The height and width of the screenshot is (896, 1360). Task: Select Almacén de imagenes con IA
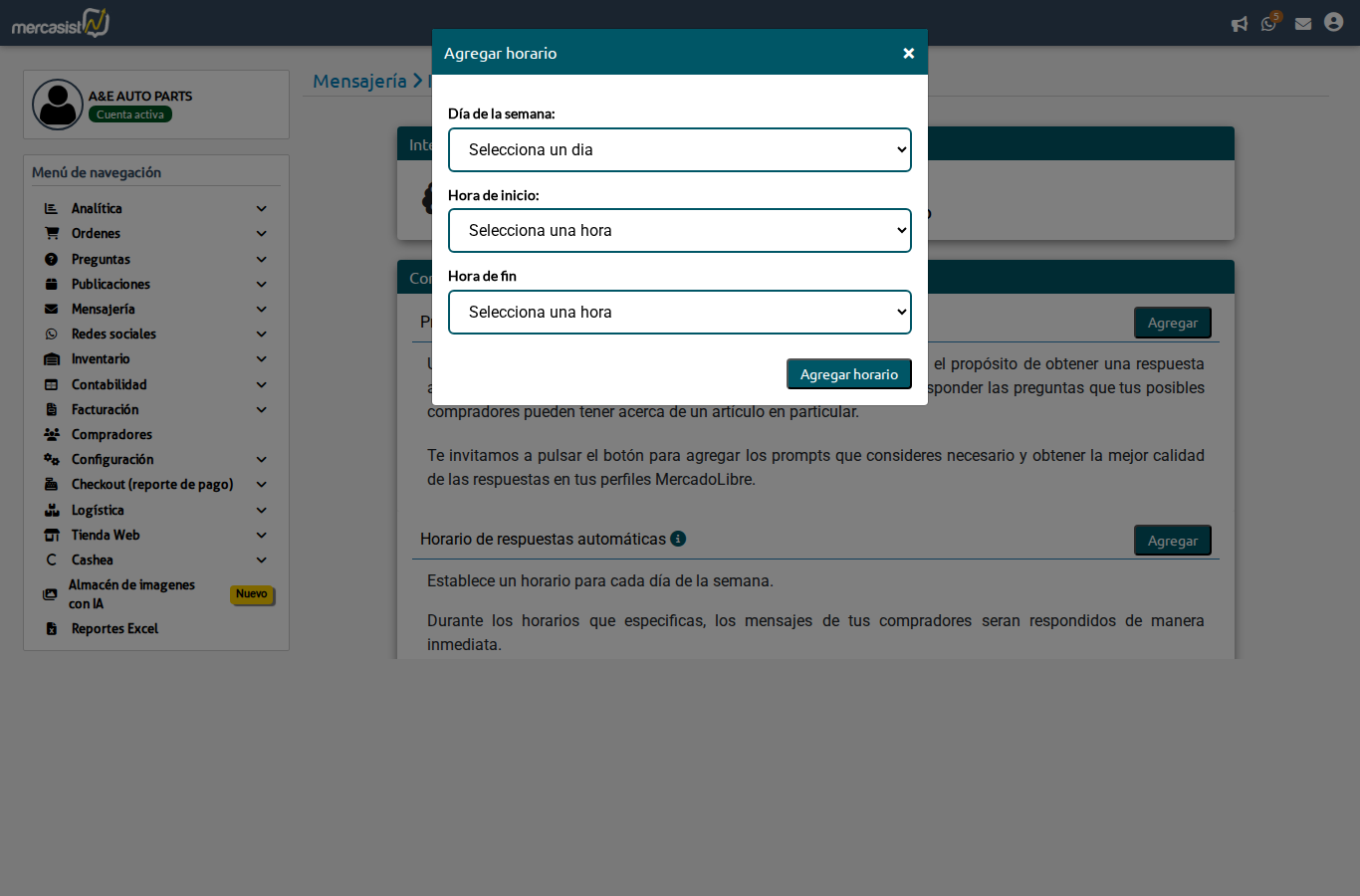coord(130,593)
